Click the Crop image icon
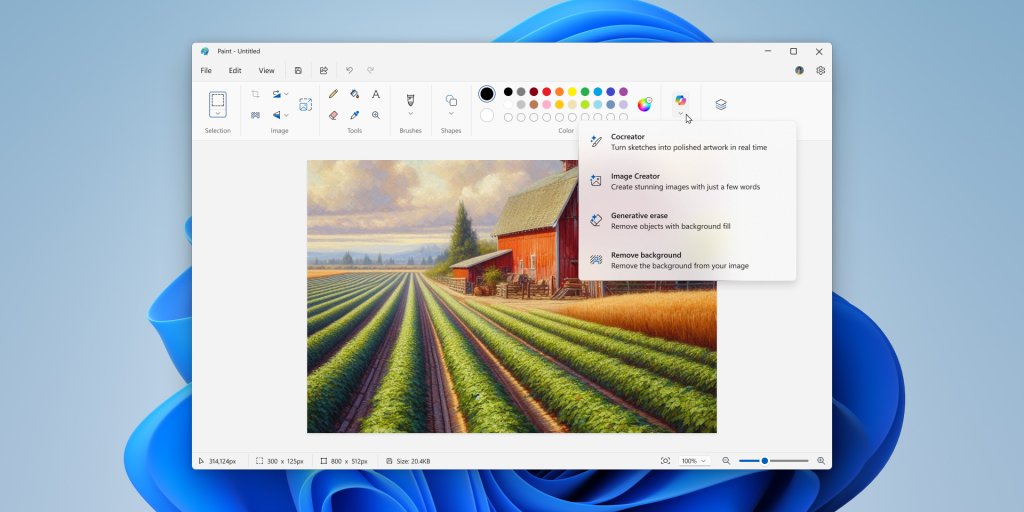Screen dimensions: 1024x512 [x=255, y=94]
